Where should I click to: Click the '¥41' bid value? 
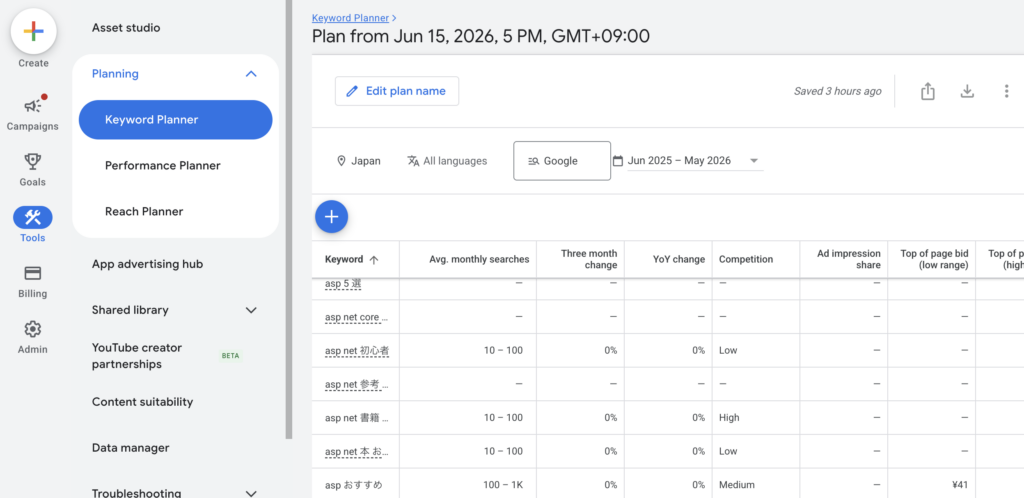point(960,485)
